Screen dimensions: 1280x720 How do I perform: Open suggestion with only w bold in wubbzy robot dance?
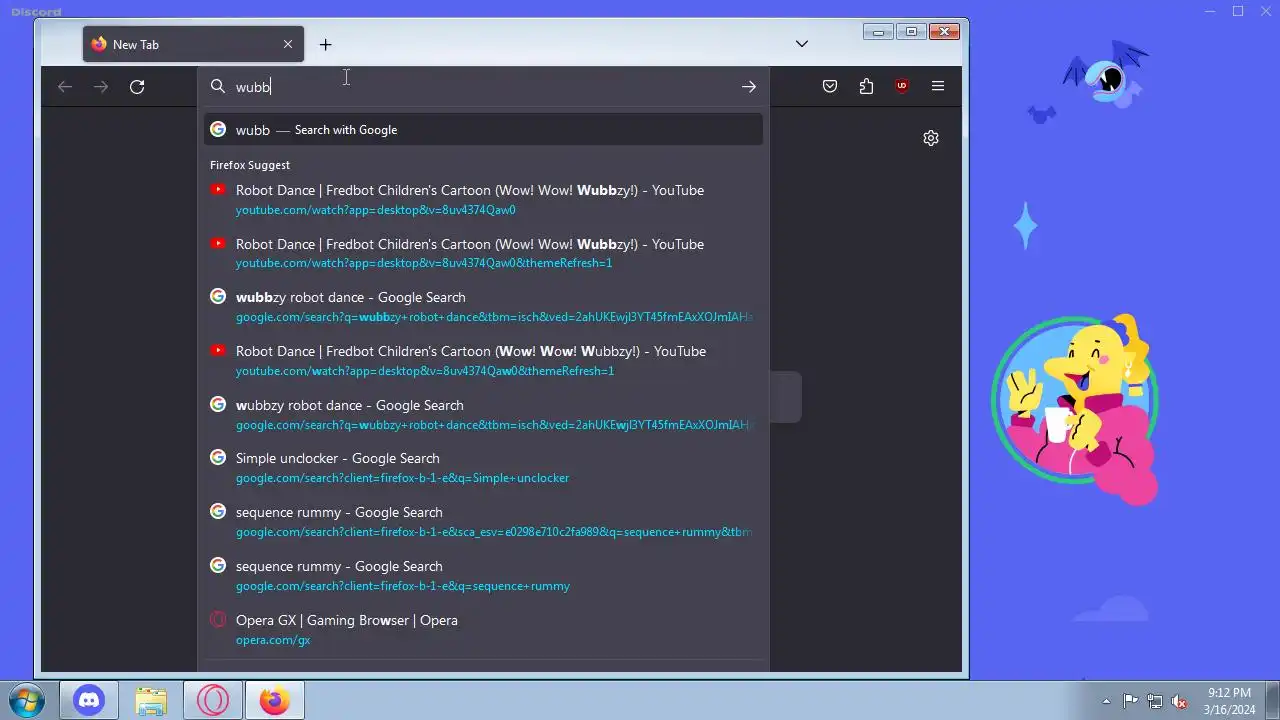coord(484,415)
